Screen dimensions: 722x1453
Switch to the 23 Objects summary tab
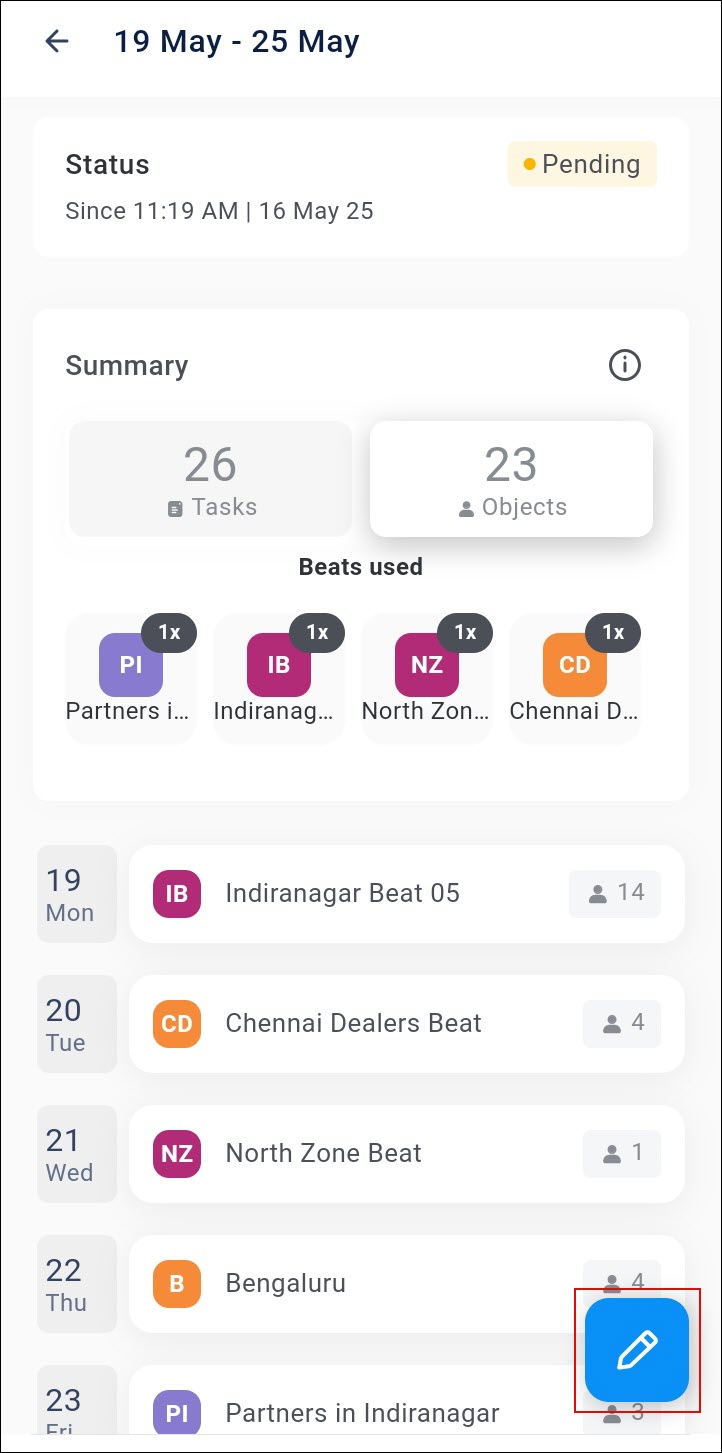tap(511, 479)
